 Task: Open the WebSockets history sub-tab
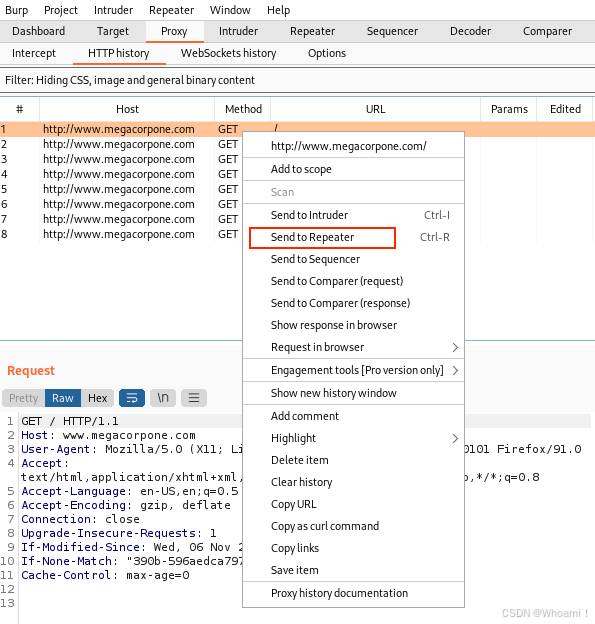tap(228, 53)
